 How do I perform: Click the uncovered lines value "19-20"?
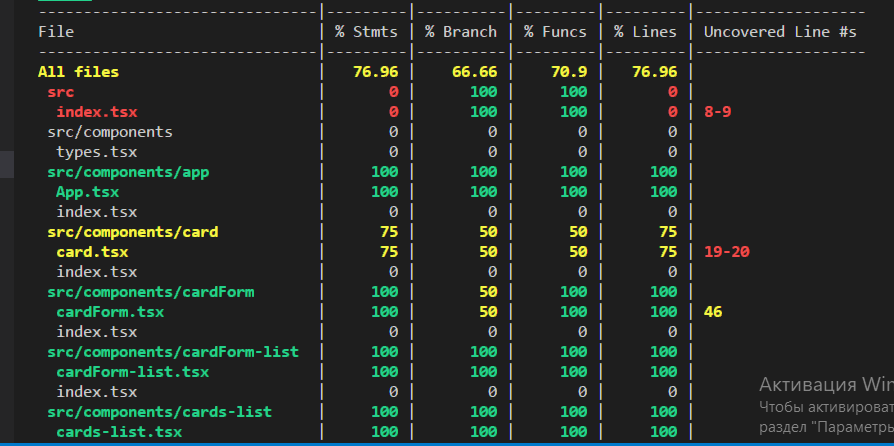pos(726,252)
